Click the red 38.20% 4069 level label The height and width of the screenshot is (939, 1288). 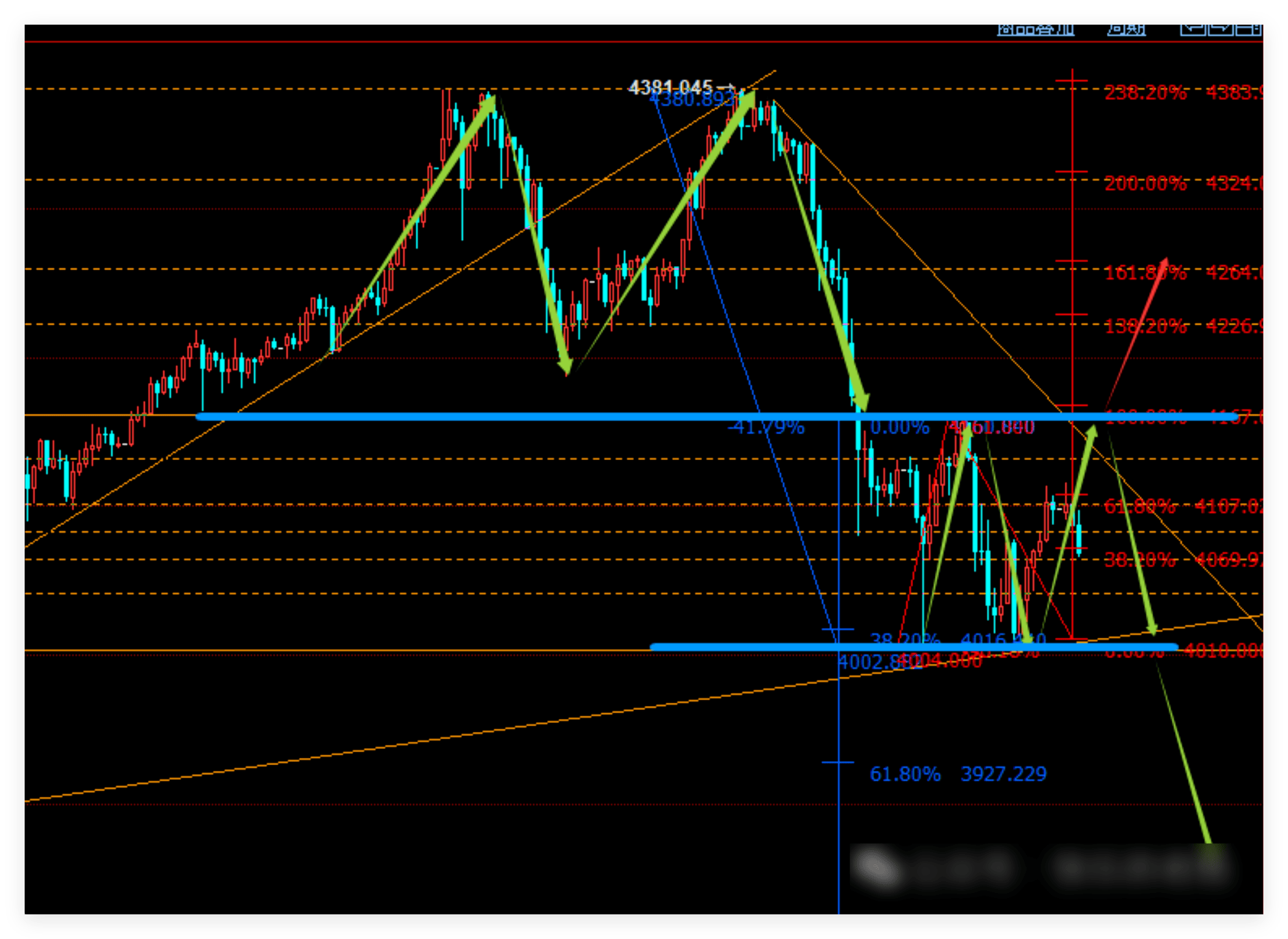coord(1139,559)
